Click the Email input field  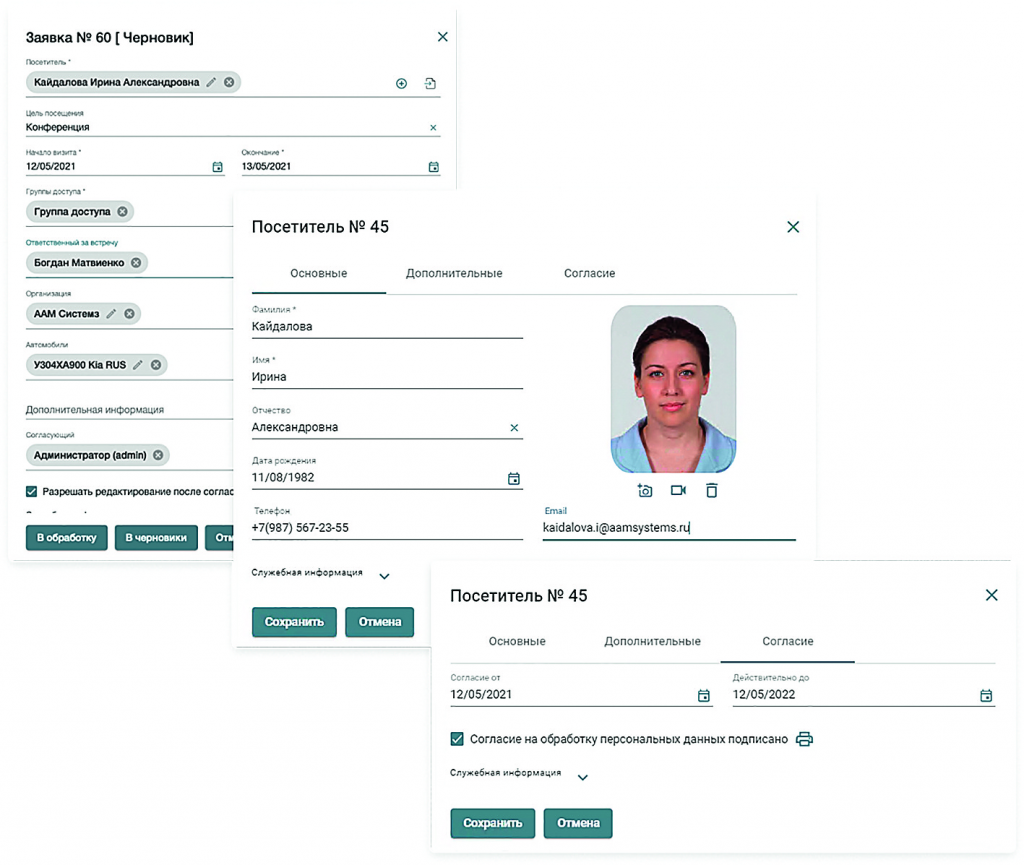(668, 527)
